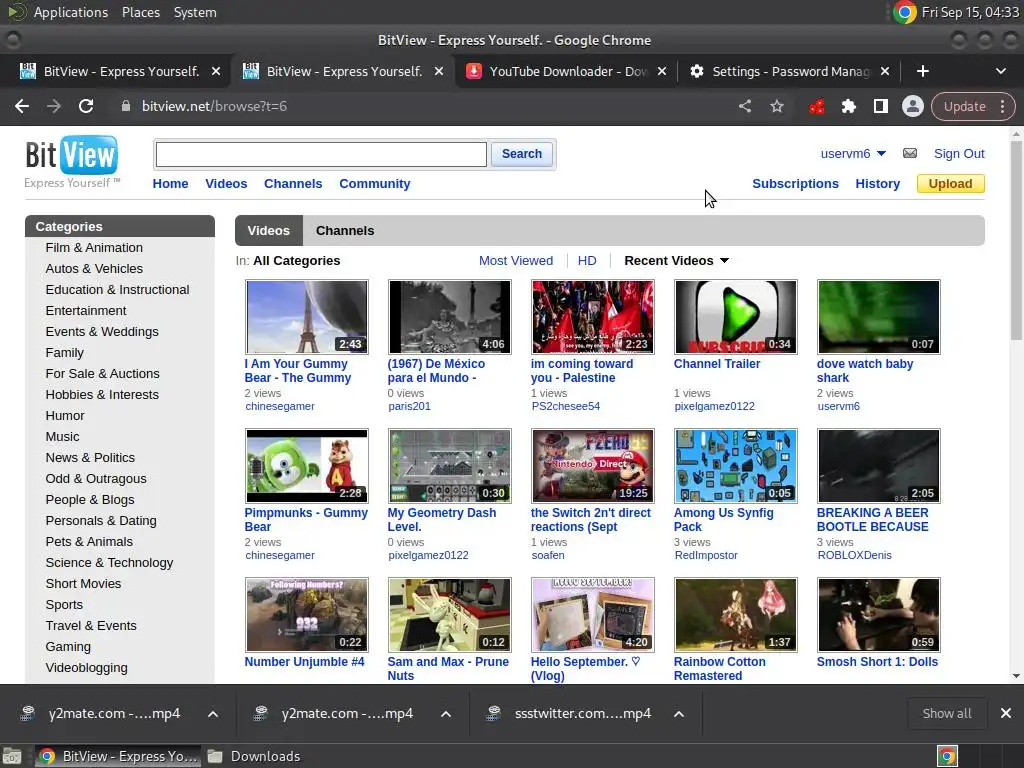Open the Number Unjumble #4 title link
Screen dimensions: 1024x768
304,662
